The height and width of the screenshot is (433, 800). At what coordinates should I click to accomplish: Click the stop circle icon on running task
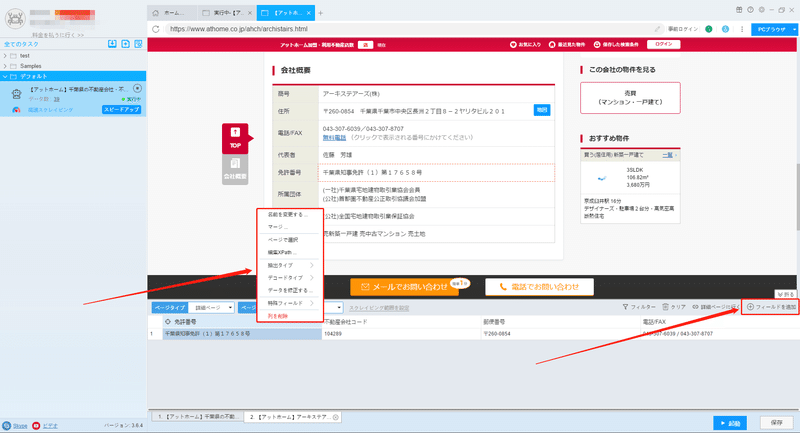tap(137, 88)
